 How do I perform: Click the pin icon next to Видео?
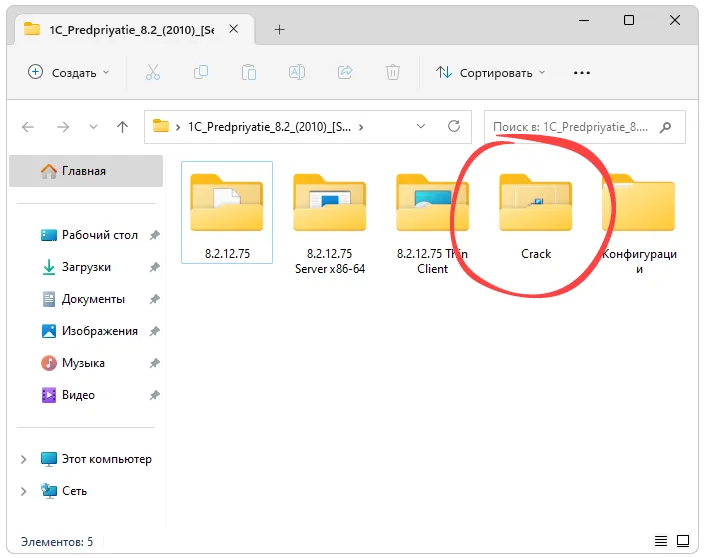click(x=154, y=395)
